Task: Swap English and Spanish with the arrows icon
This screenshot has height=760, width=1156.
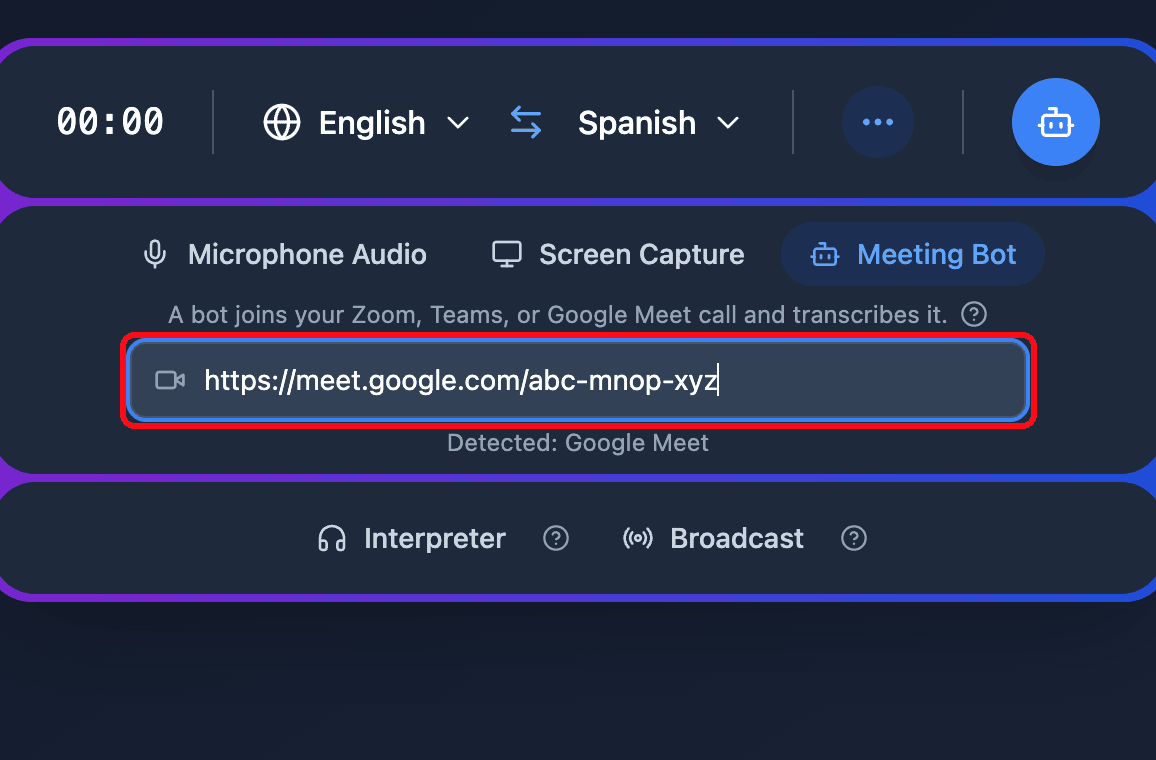Action: pyautogui.click(x=526, y=122)
